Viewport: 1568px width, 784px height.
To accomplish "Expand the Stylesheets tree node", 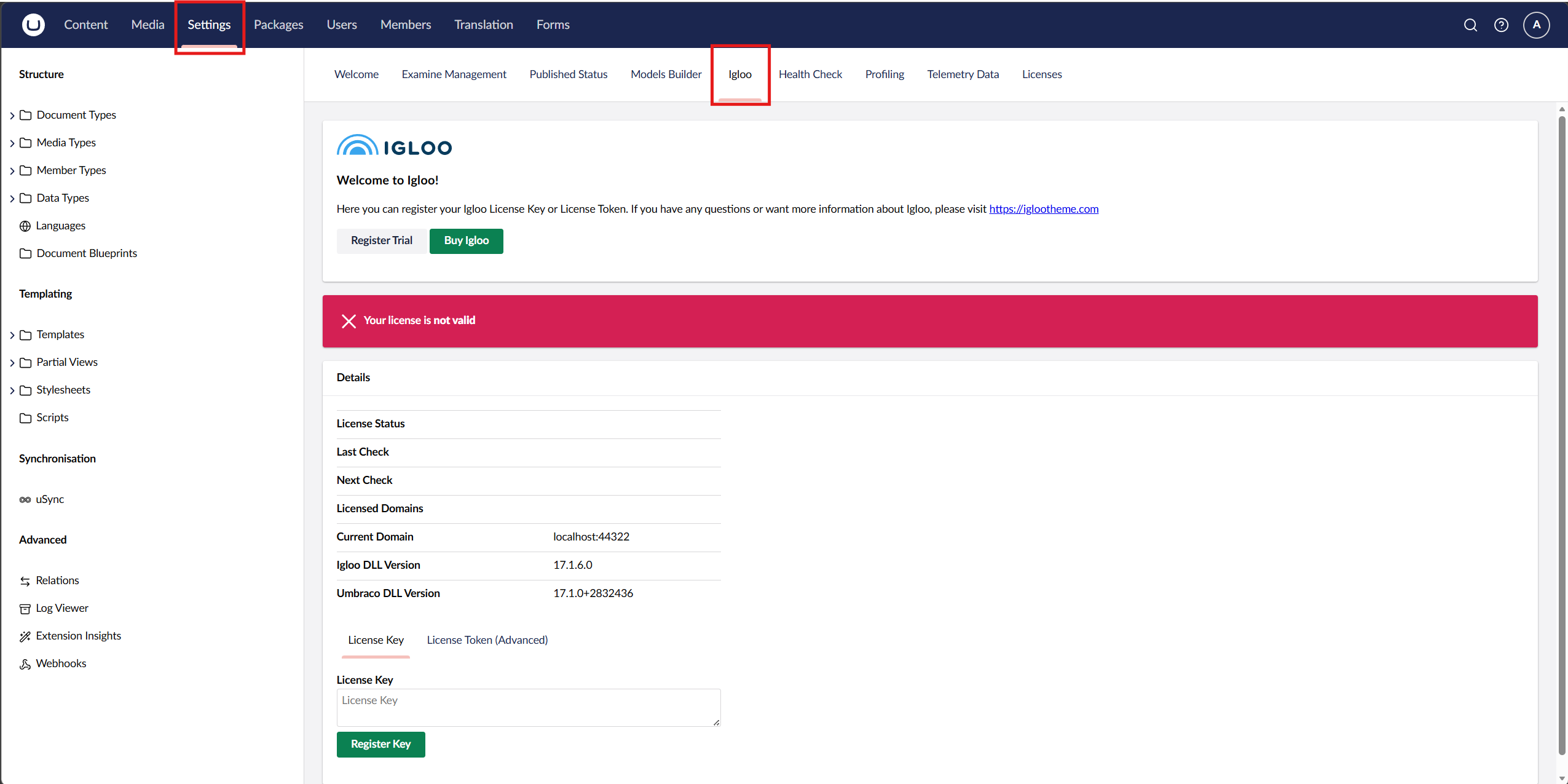I will (x=12, y=390).
